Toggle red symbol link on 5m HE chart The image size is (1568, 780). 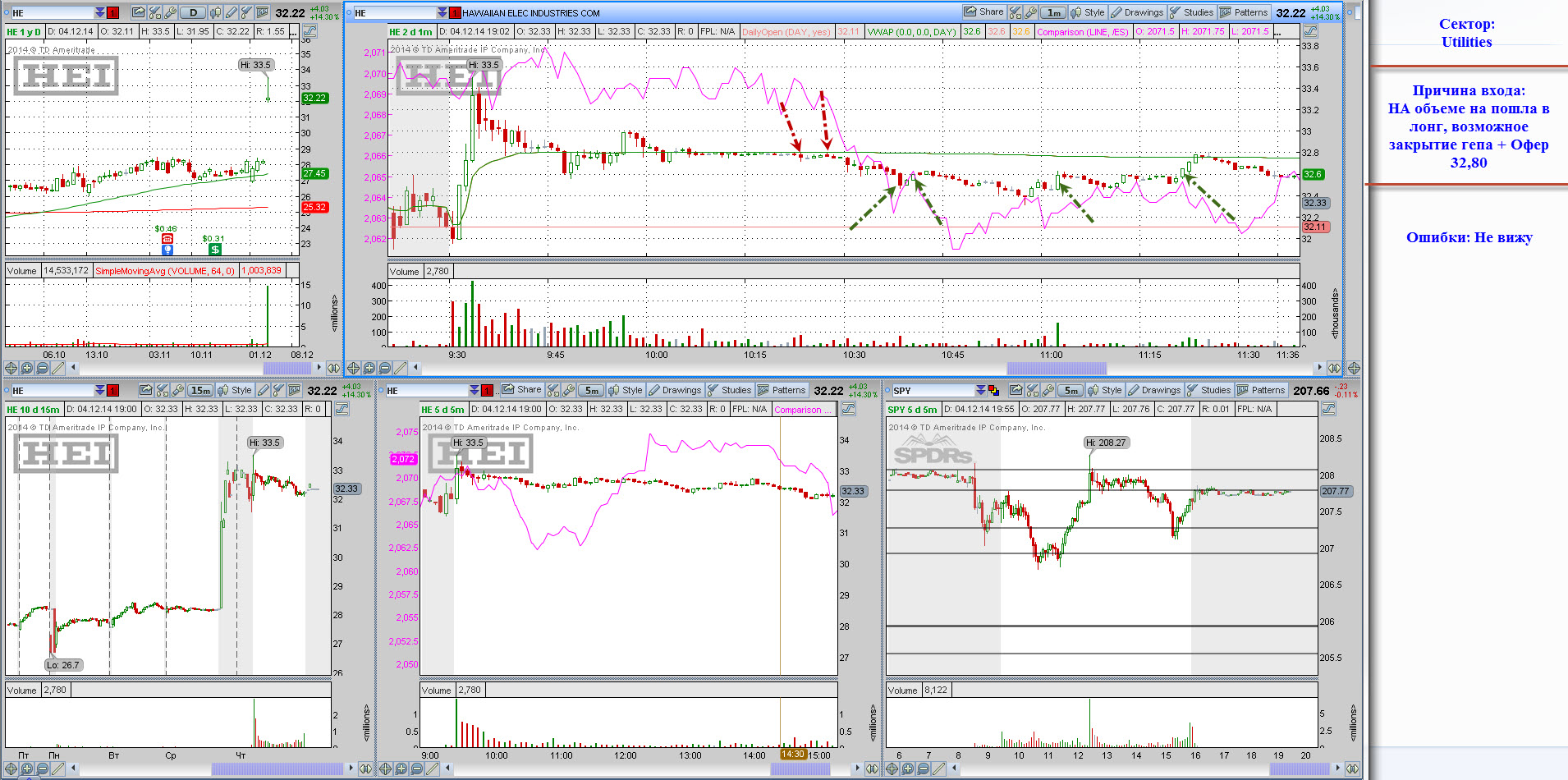tap(487, 391)
